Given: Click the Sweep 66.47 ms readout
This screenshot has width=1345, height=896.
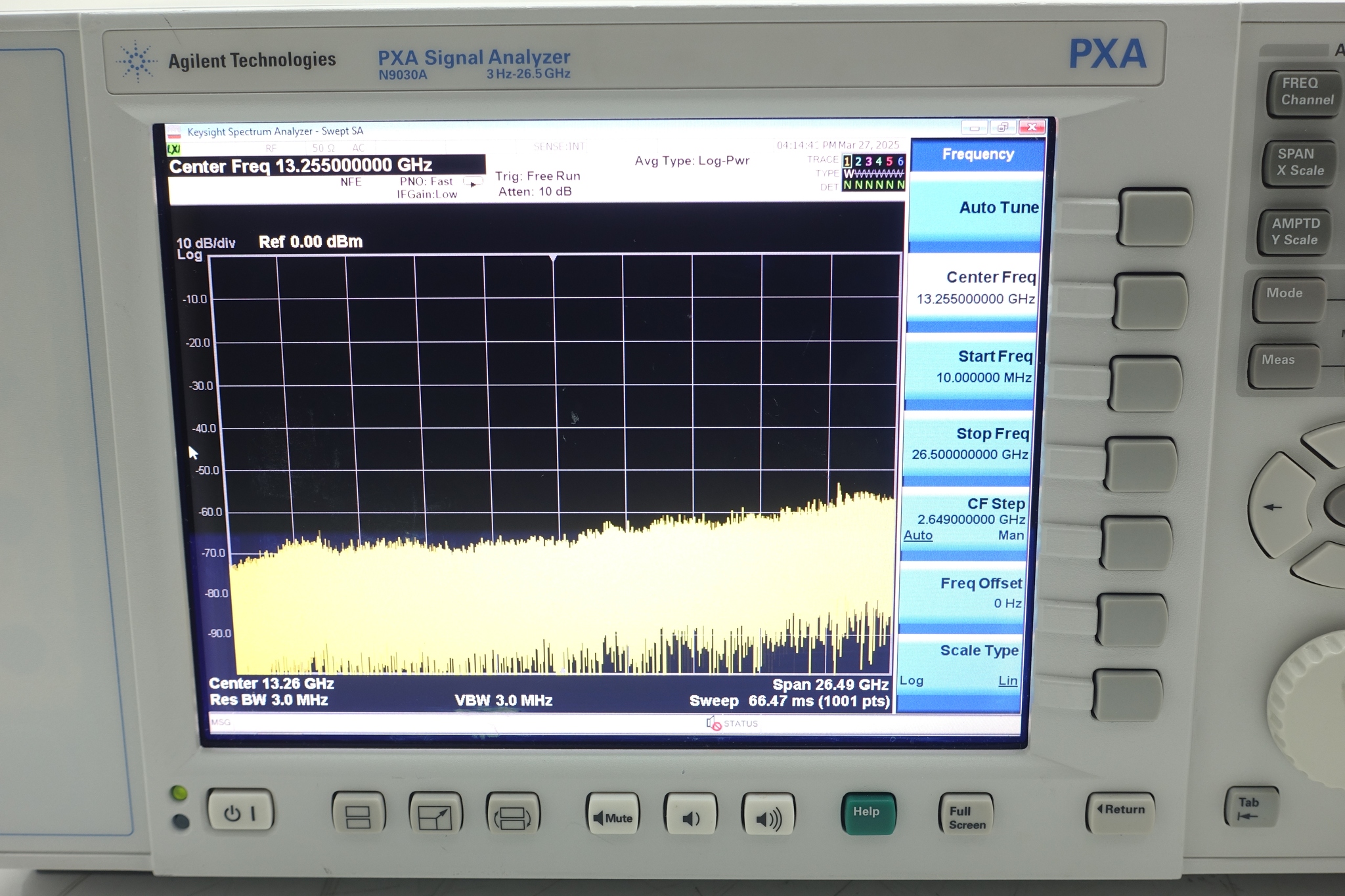Looking at the screenshot, I should [x=789, y=702].
